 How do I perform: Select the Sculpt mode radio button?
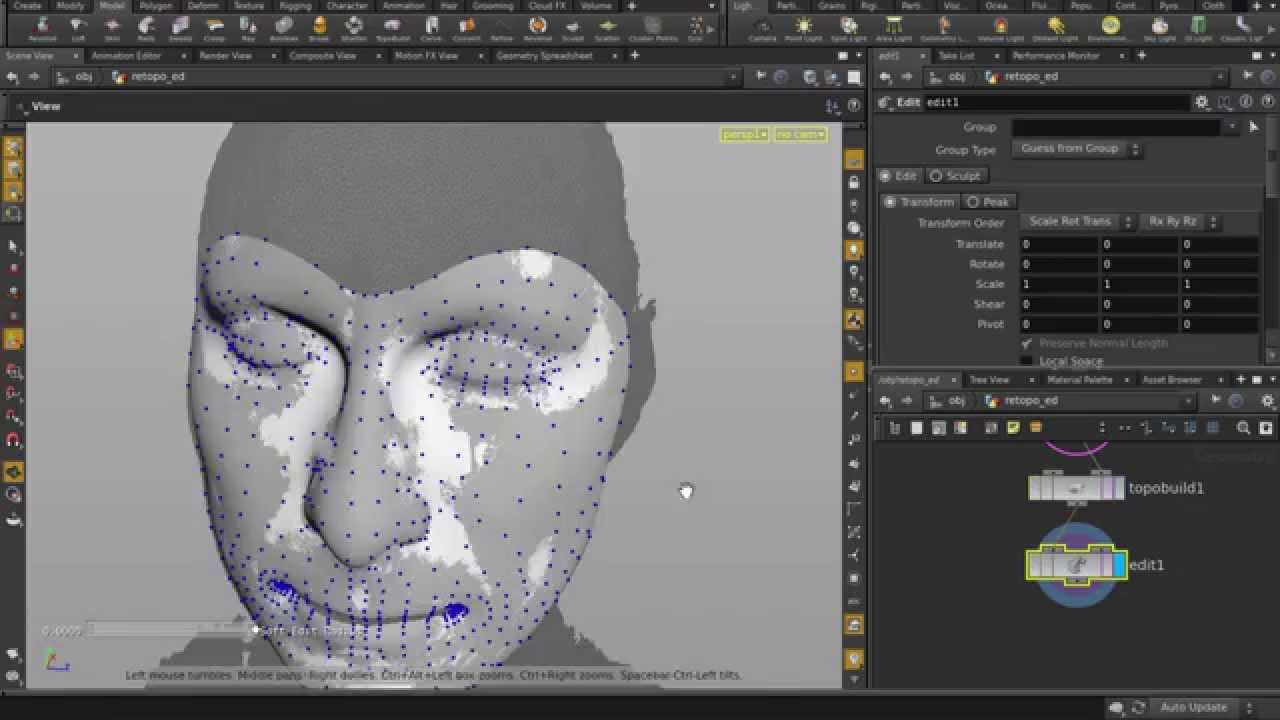tap(955, 176)
